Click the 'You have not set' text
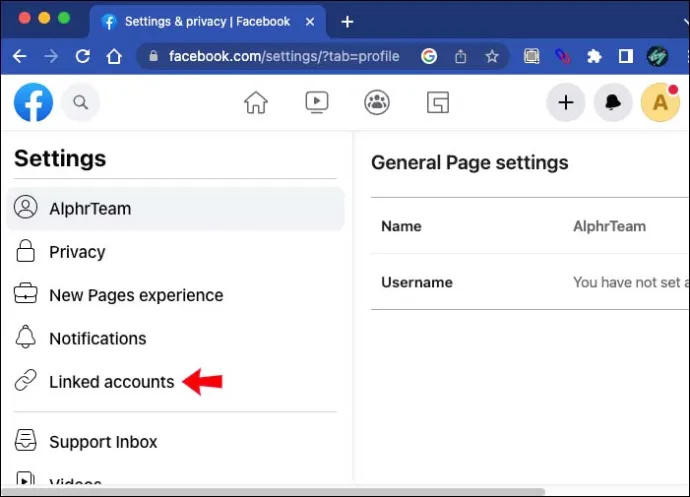Screen dimensions: 690x497 tap(631, 282)
